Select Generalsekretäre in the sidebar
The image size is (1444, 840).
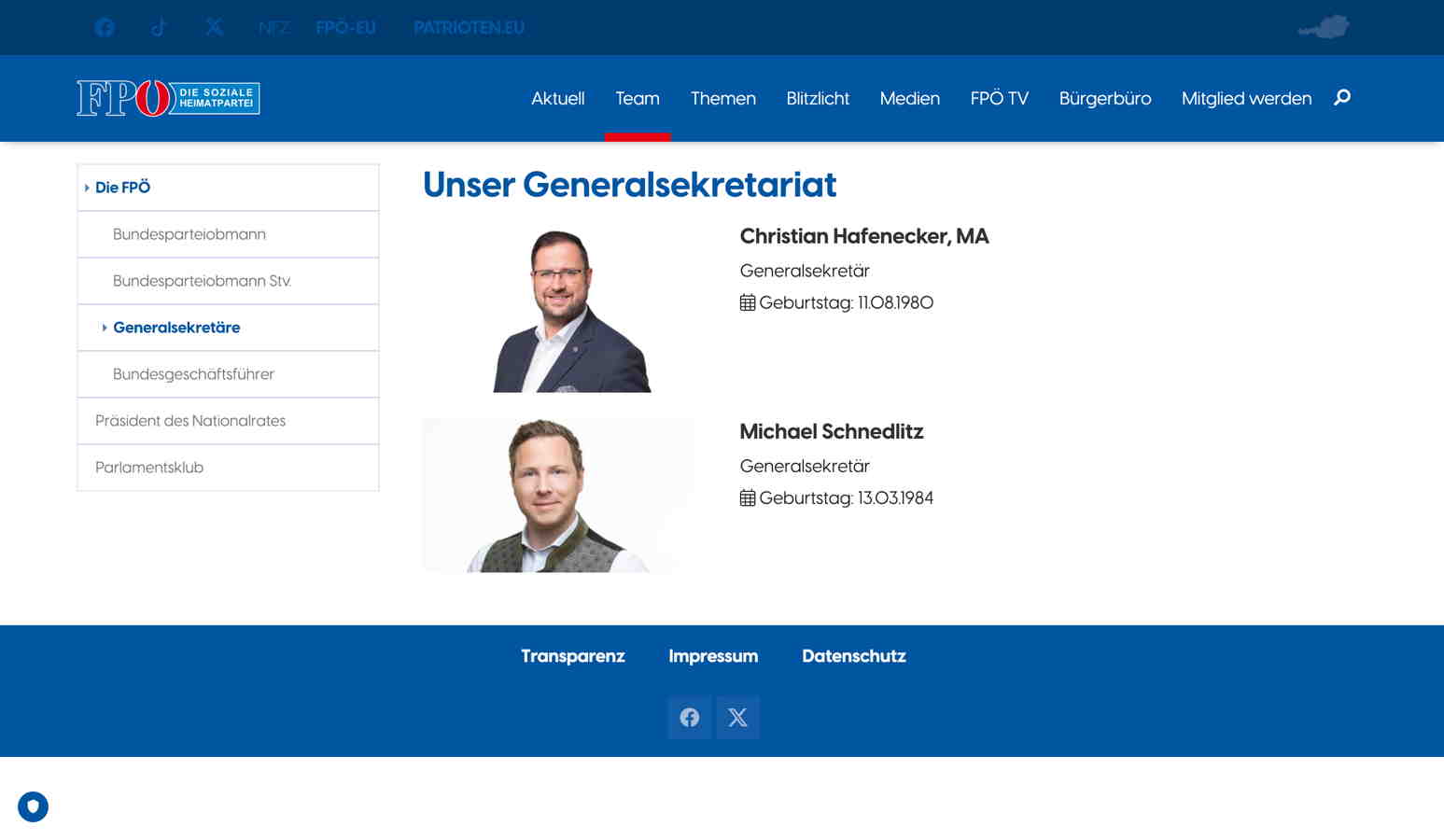click(176, 328)
